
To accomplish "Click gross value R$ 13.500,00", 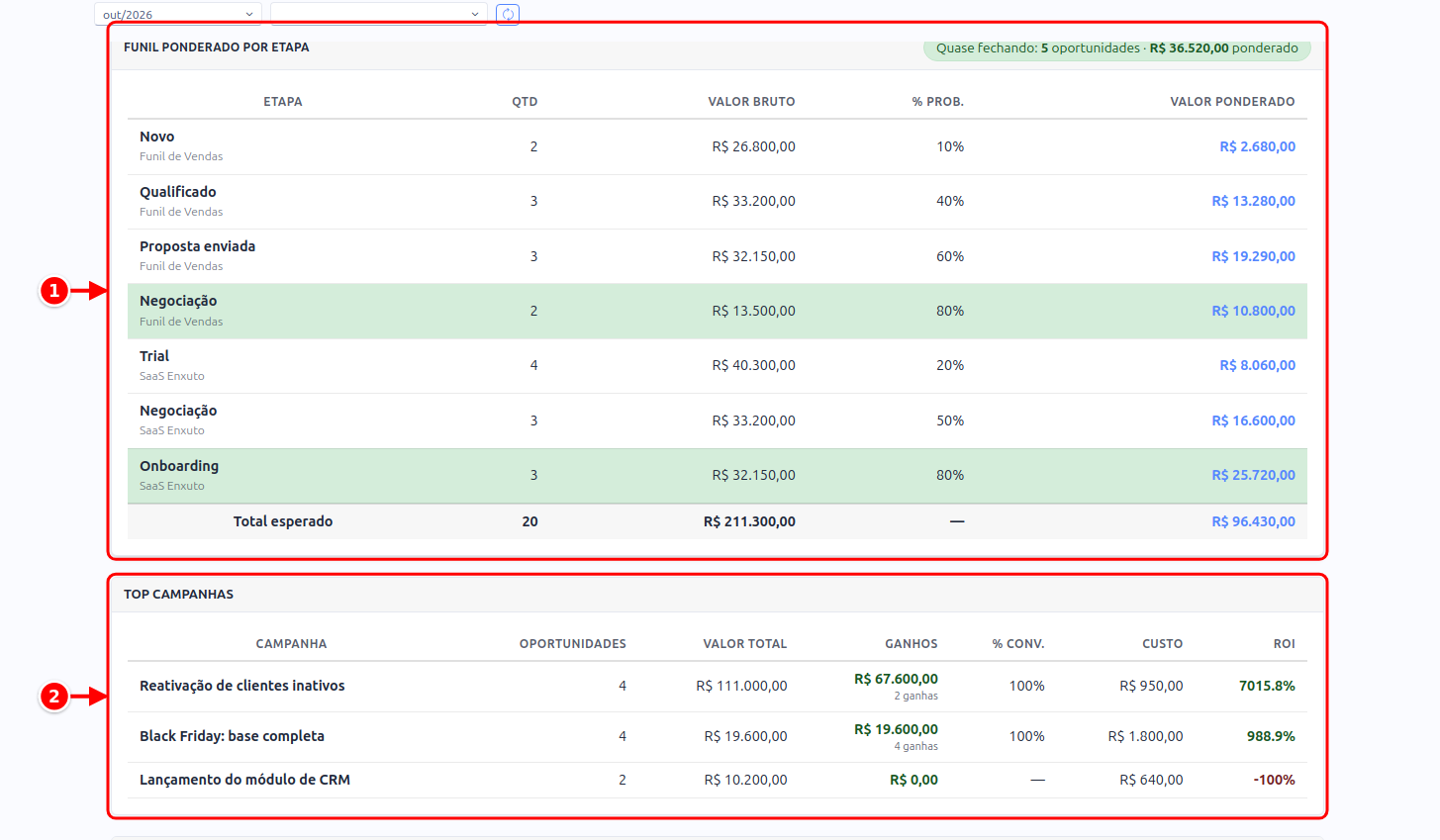I will click(753, 311).
